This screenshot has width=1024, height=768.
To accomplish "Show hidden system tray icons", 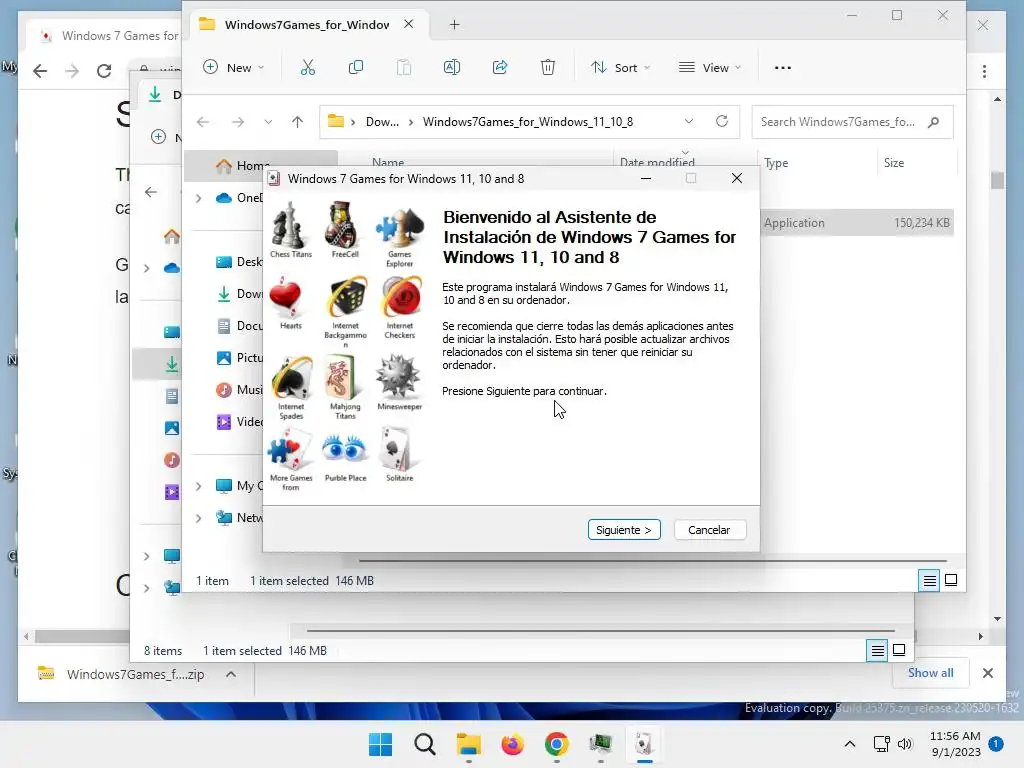I will (x=850, y=744).
